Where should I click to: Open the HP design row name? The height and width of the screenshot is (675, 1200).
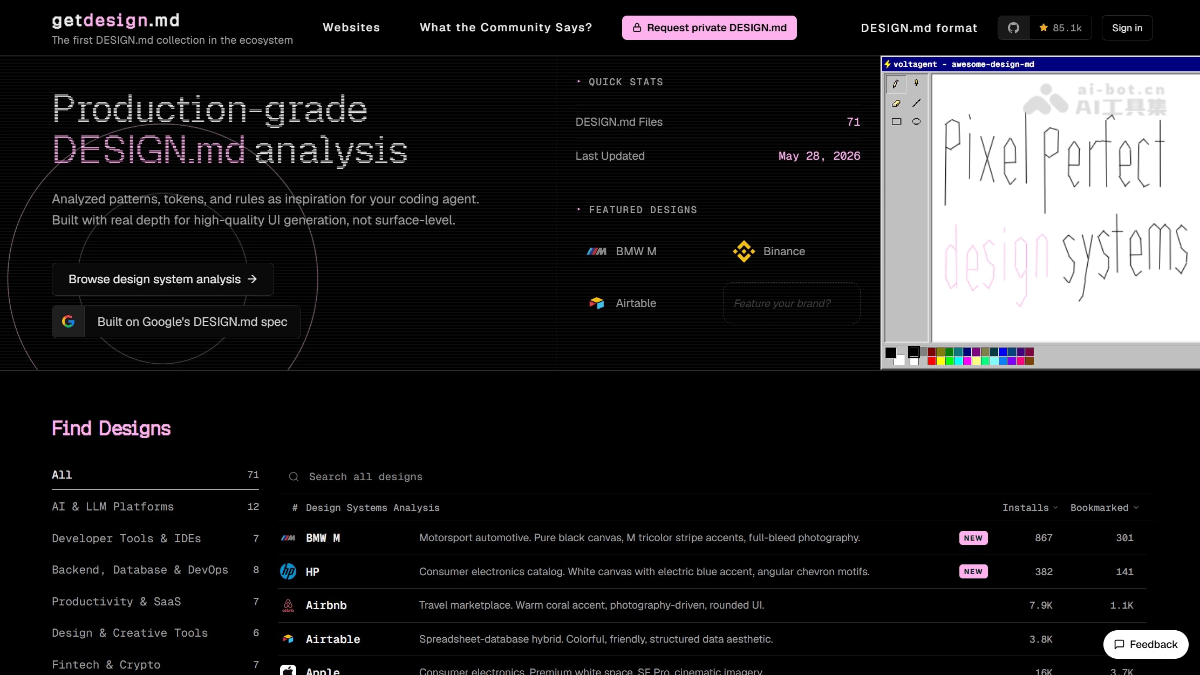(313, 571)
